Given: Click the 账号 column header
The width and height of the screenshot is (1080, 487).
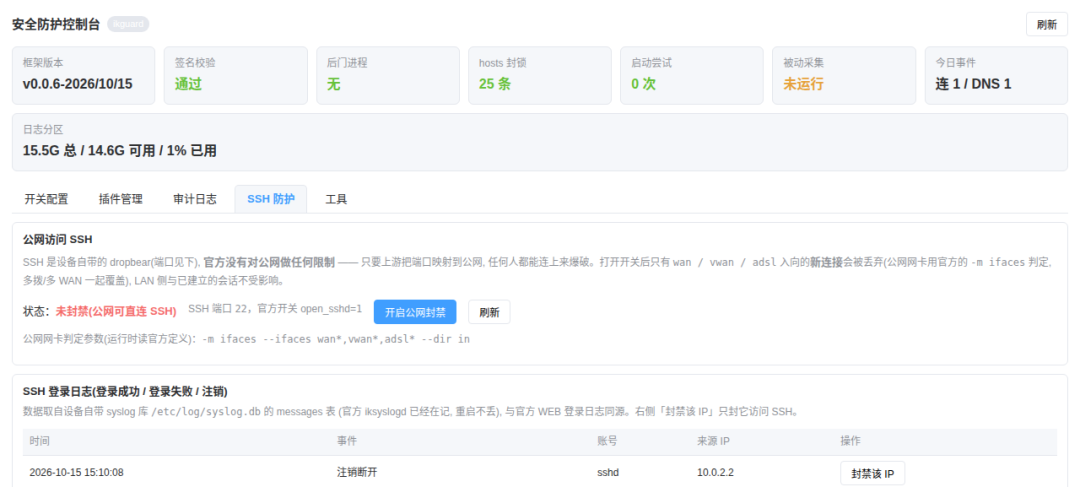Looking at the screenshot, I should tap(607, 440).
